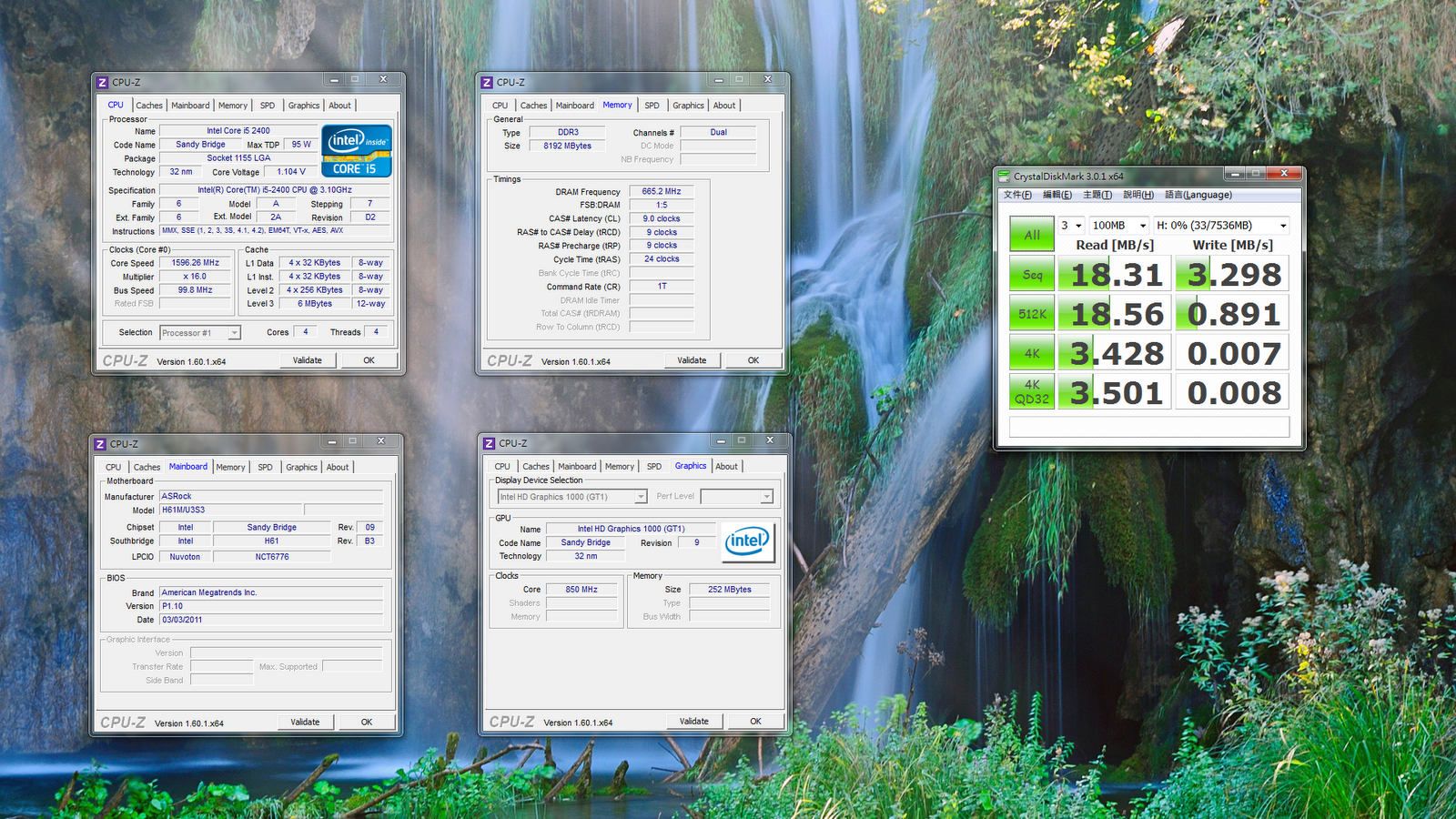Open the Processor #1 selection dropdown
This screenshot has width=1456, height=819.
click(200, 333)
